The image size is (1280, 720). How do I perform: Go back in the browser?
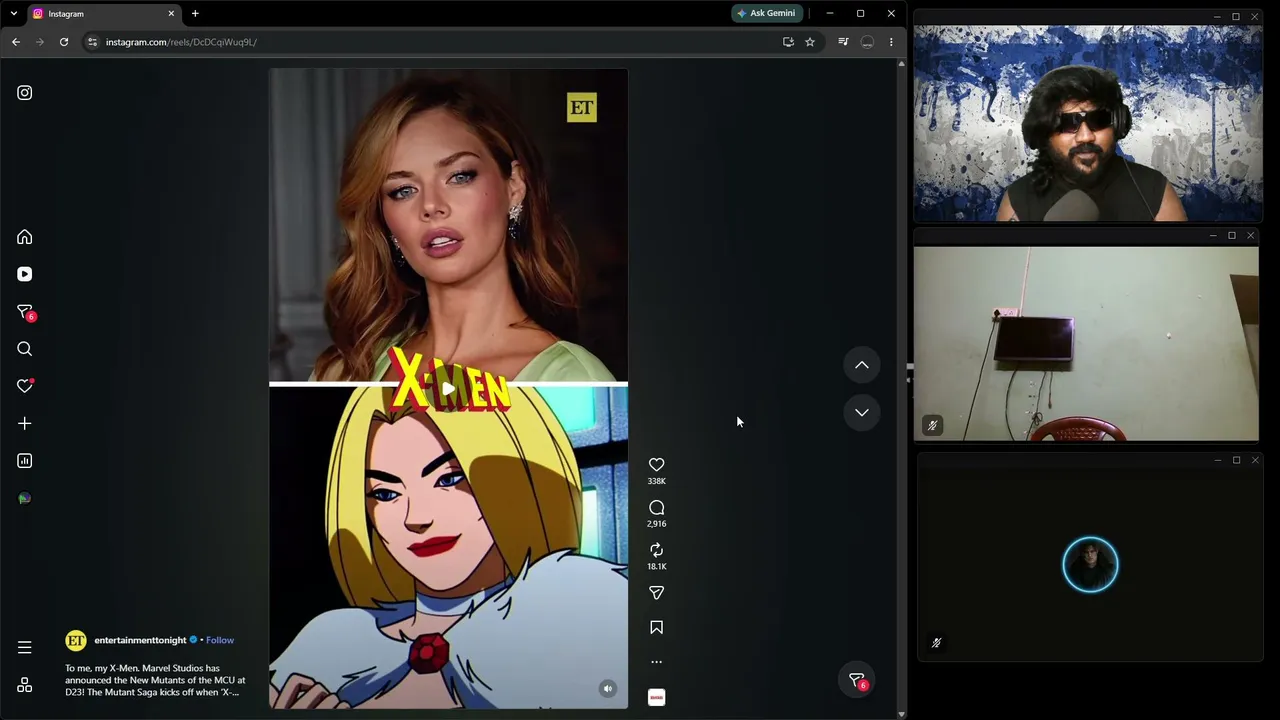point(16,42)
